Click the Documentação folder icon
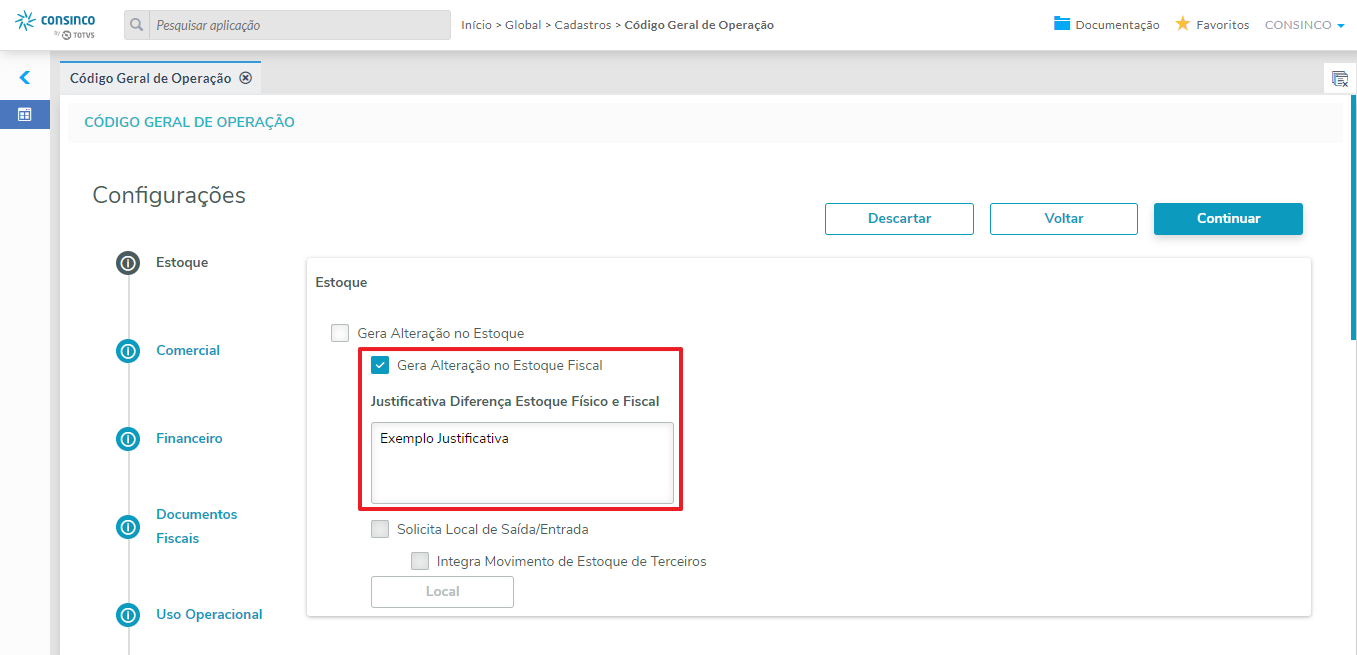 [1062, 24]
